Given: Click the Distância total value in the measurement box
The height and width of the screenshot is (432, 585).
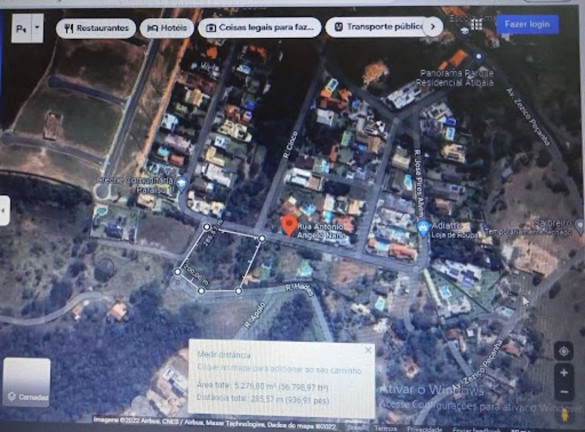Looking at the screenshot, I should pyautogui.click(x=290, y=400).
